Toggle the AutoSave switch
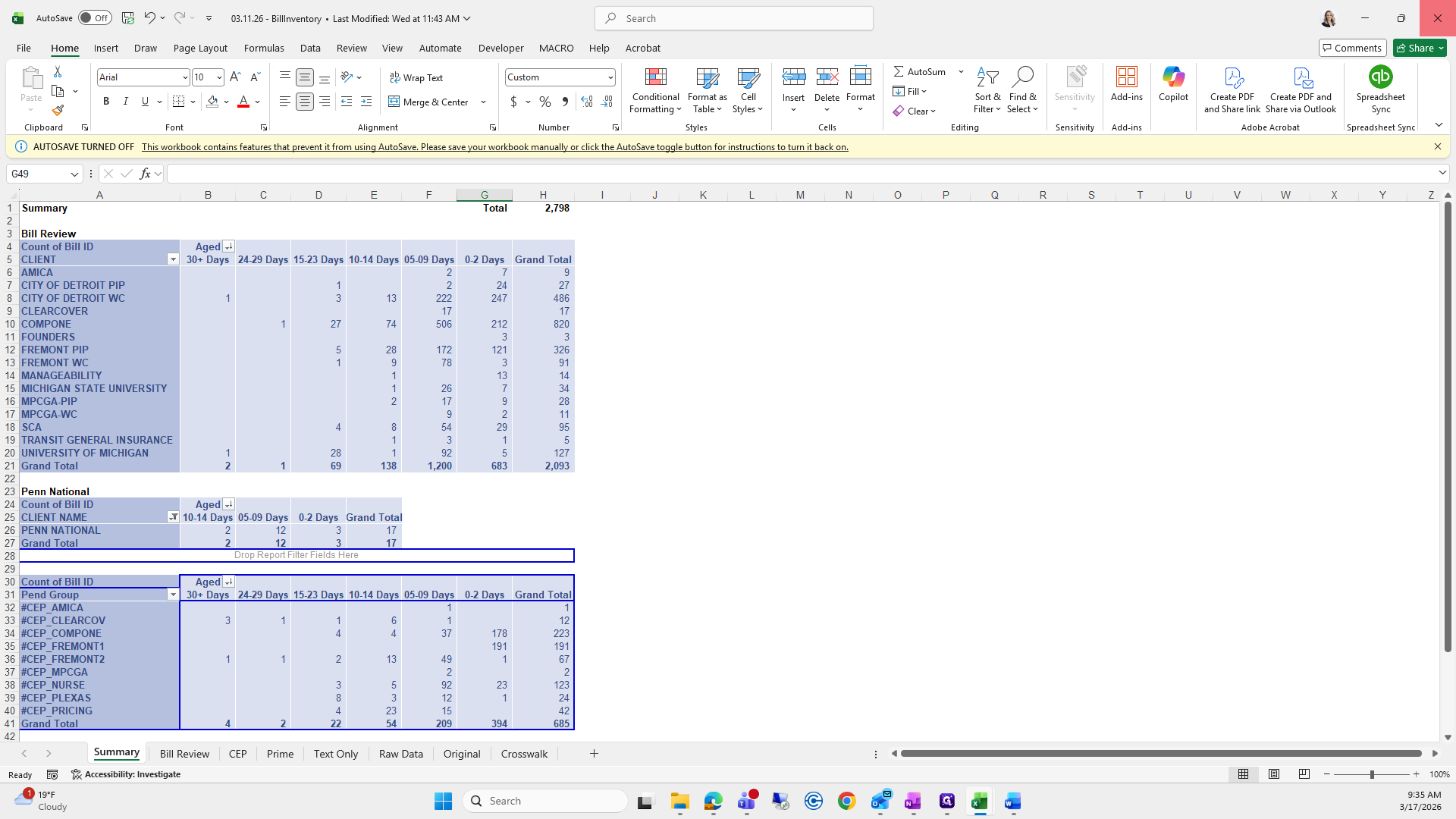1456x819 pixels. coord(95,18)
